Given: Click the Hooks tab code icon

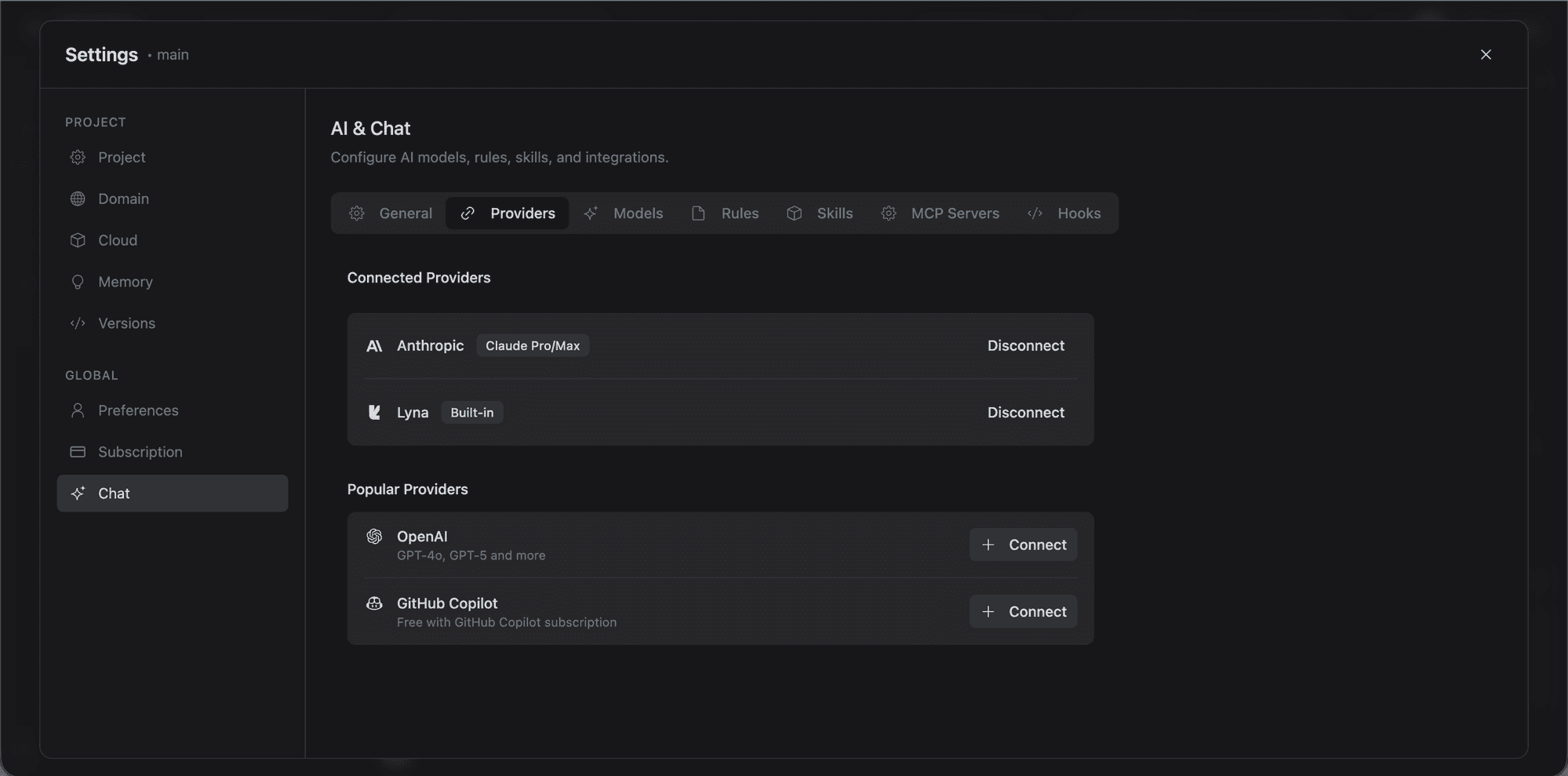Looking at the screenshot, I should tap(1035, 213).
